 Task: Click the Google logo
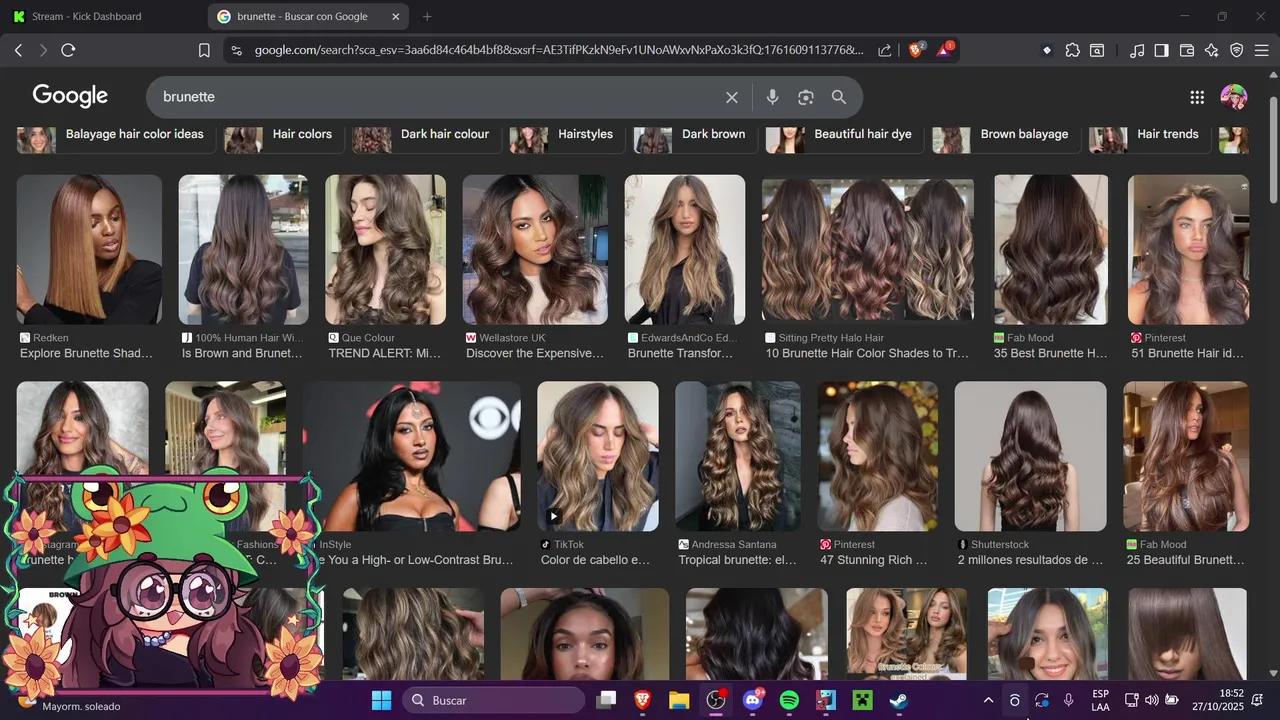click(x=70, y=96)
